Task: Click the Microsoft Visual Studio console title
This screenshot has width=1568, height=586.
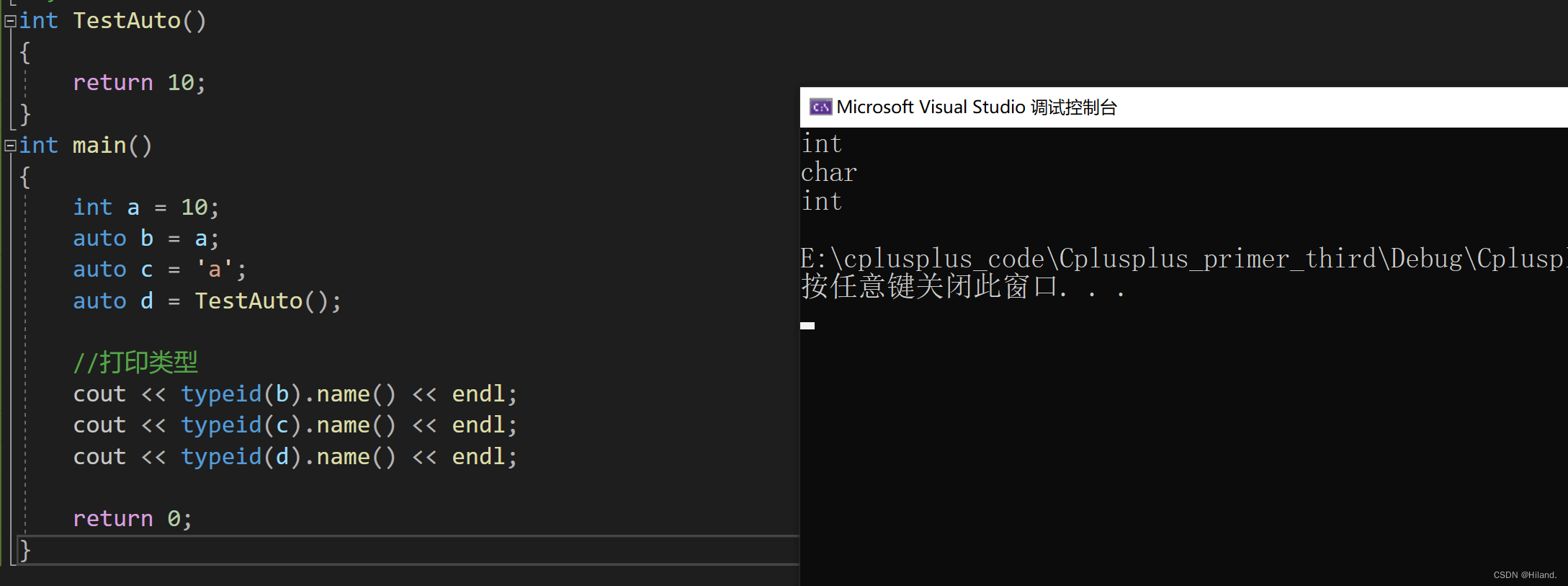Action: coord(976,107)
